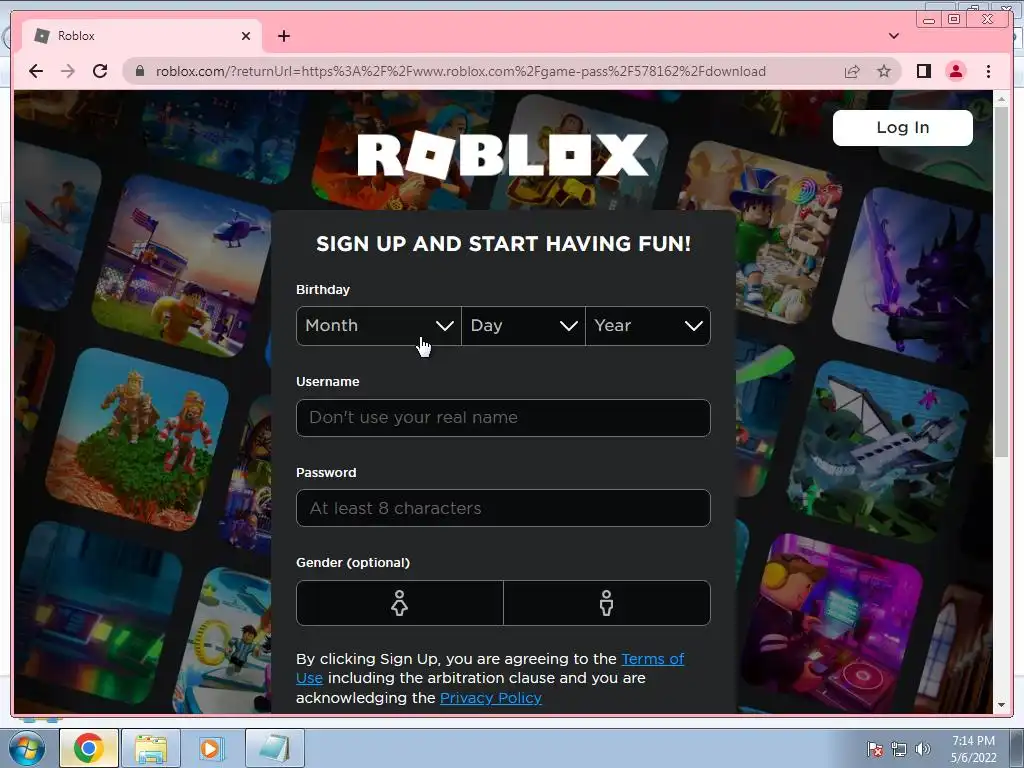Open a new browser tab
This screenshot has height=768, width=1024.
click(x=283, y=36)
